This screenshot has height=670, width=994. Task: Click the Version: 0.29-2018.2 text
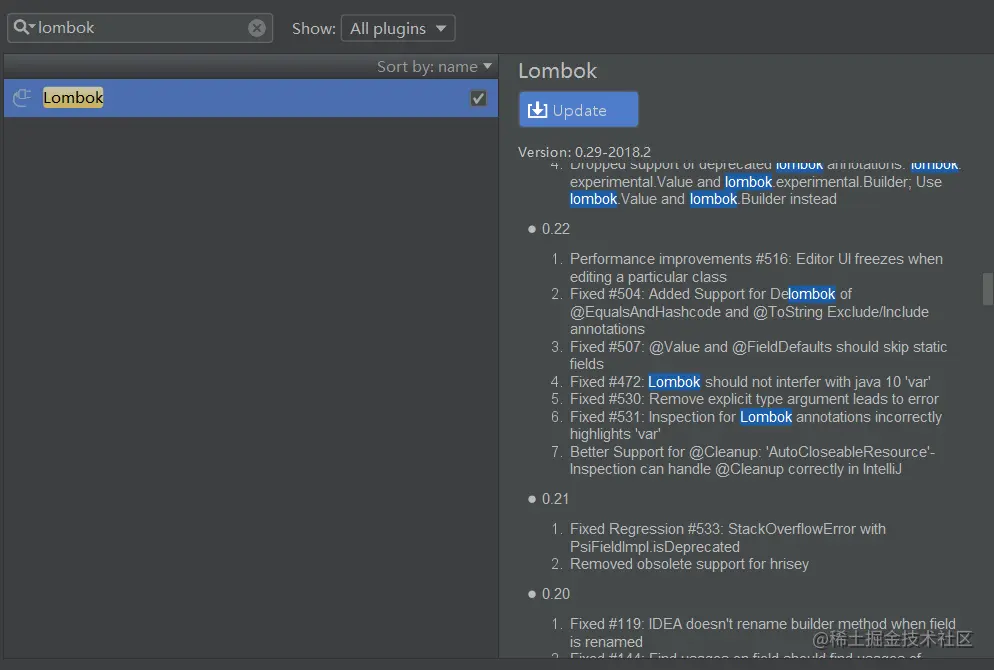[x=584, y=152]
